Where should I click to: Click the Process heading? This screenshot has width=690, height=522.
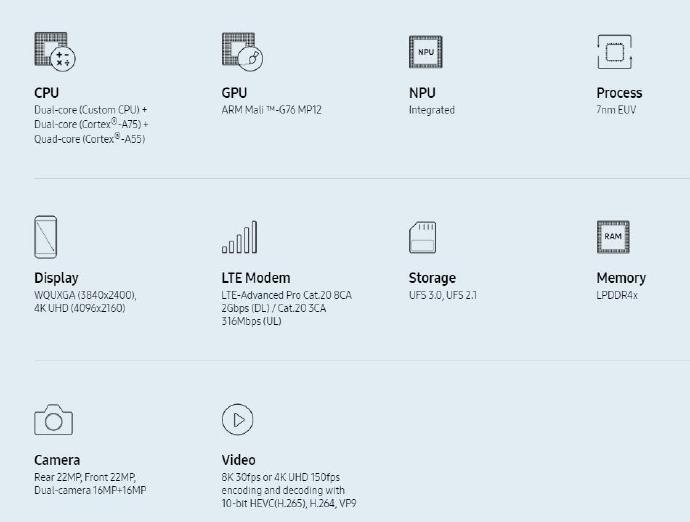pyautogui.click(x=619, y=93)
